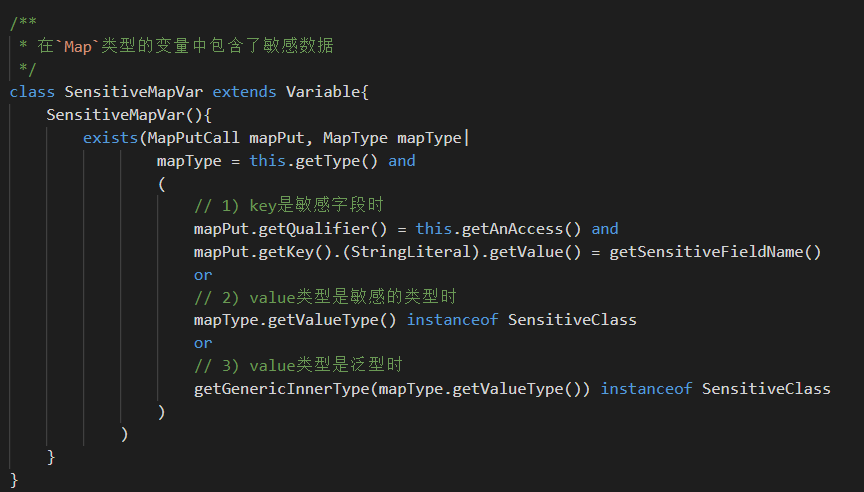Click the comment '// 3) value类型是泛型时'
Screen dimensions: 864x492
(298, 365)
